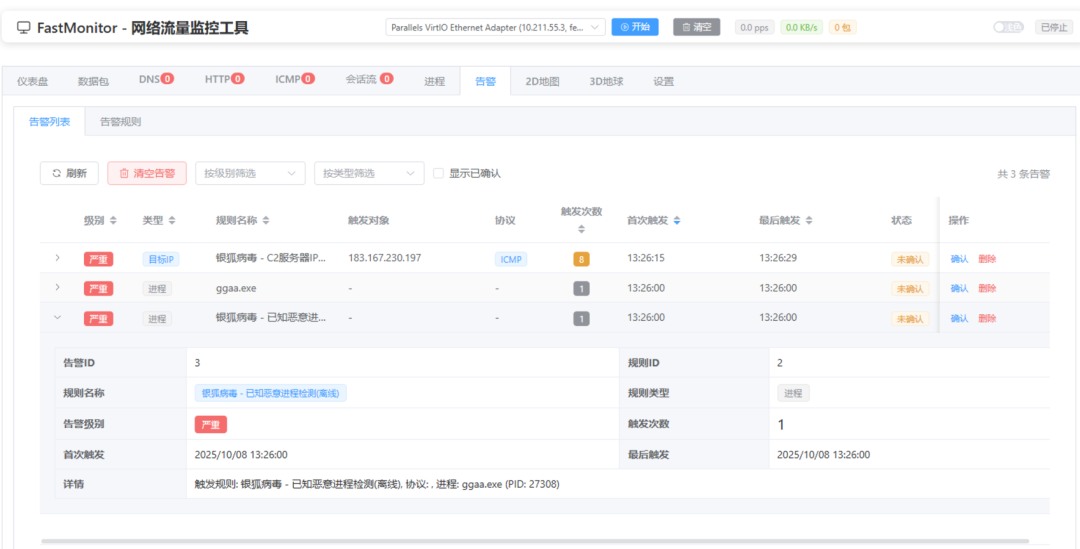Switch to the 数据包 tab
The image size is (1080, 549).
(x=93, y=81)
